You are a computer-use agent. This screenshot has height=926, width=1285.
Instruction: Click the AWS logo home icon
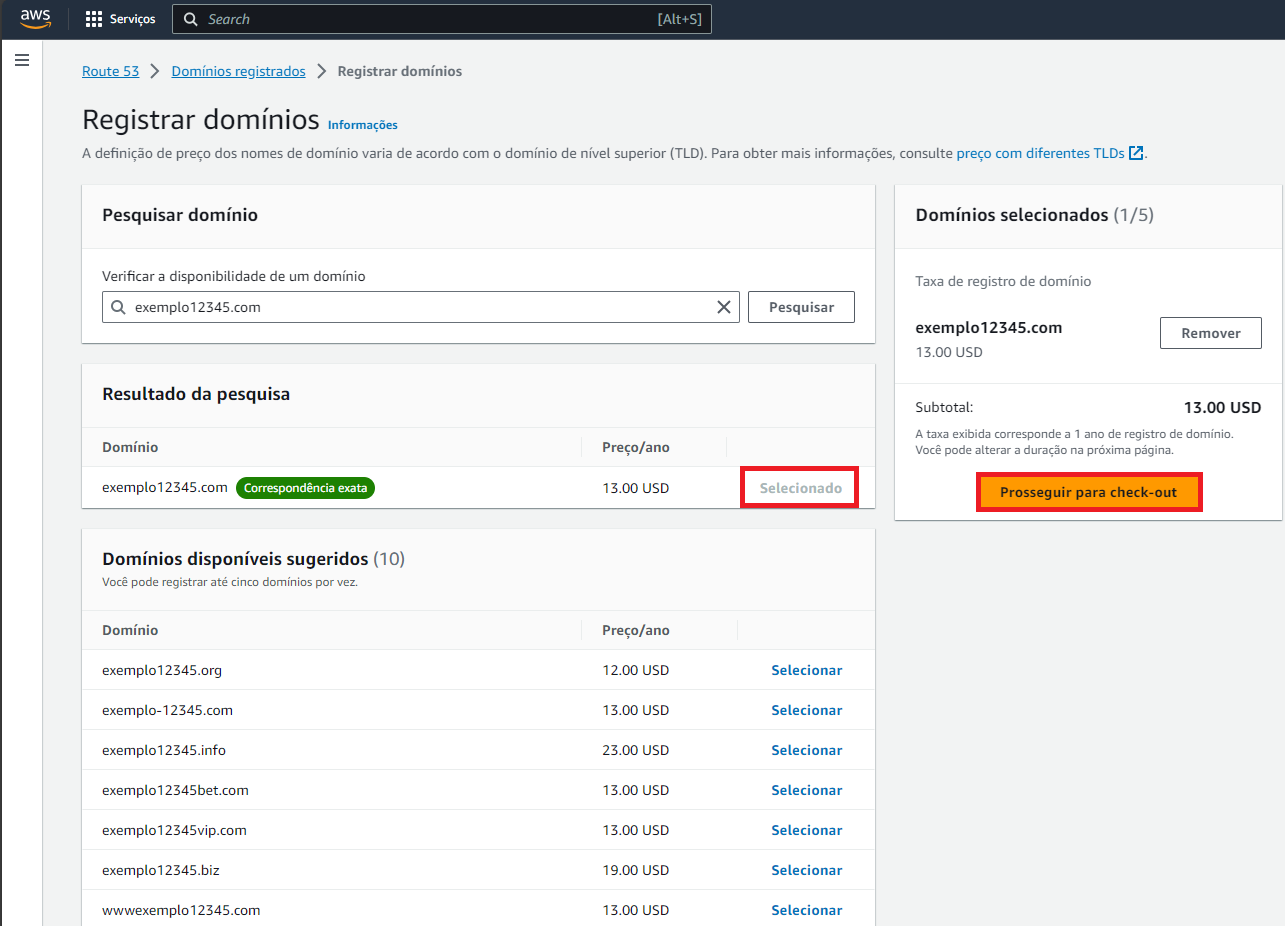click(x=35, y=19)
